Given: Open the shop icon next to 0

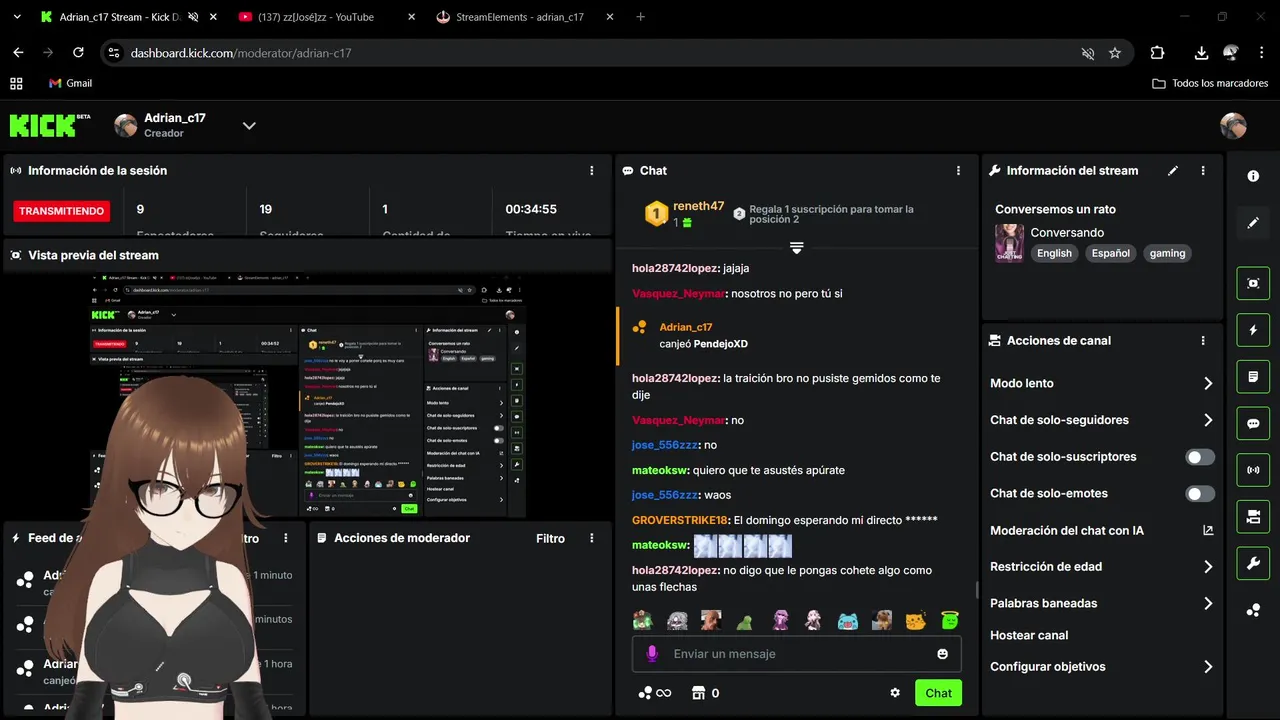Looking at the screenshot, I should (x=699, y=693).
